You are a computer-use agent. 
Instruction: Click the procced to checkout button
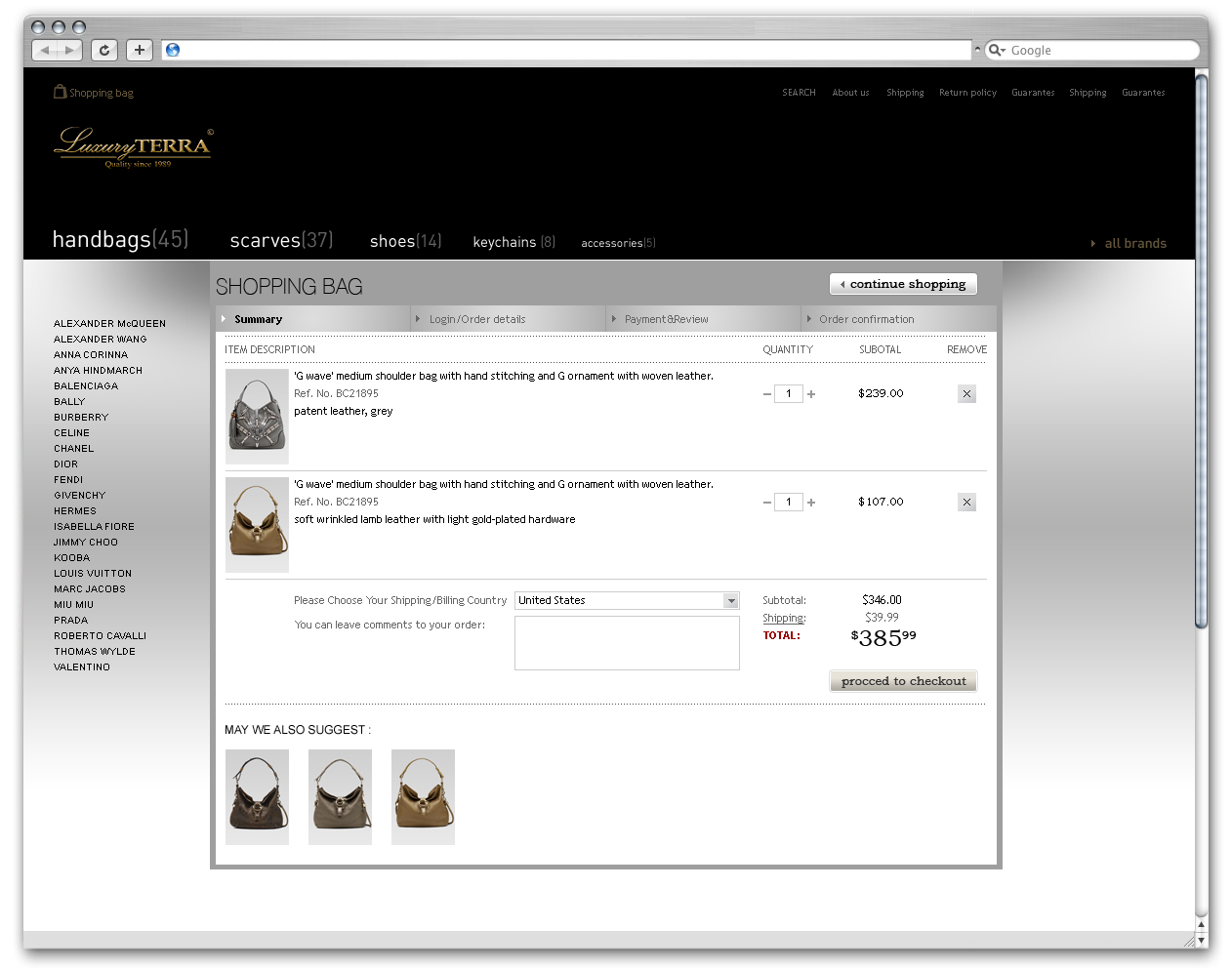903,681
